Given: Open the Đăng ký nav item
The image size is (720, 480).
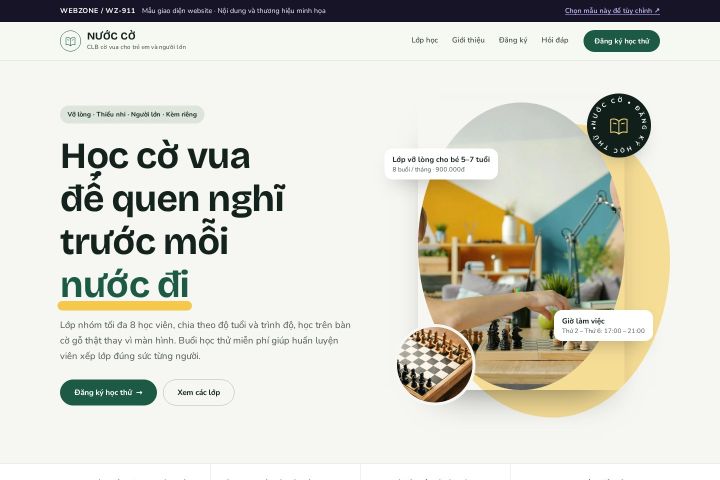Looking at the screenshot, I should coord(513,40).
